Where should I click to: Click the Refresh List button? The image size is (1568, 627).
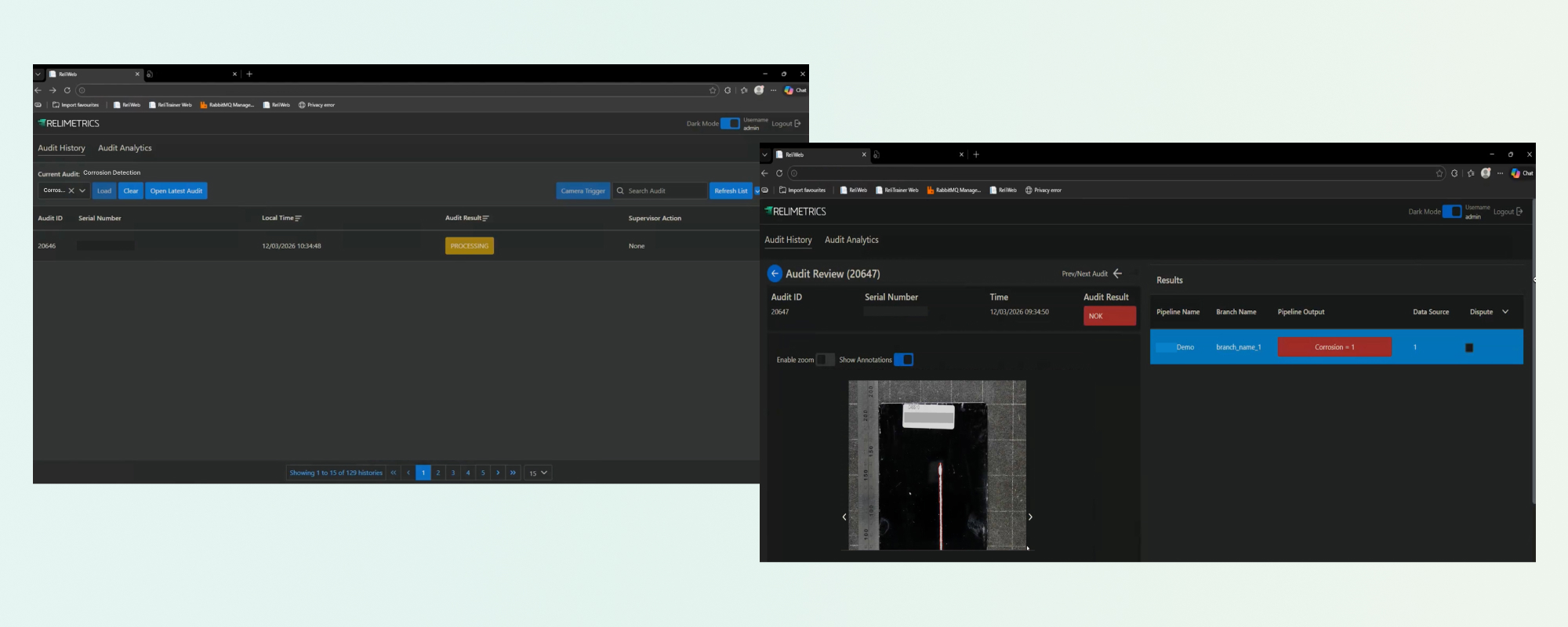coord(731,190)
